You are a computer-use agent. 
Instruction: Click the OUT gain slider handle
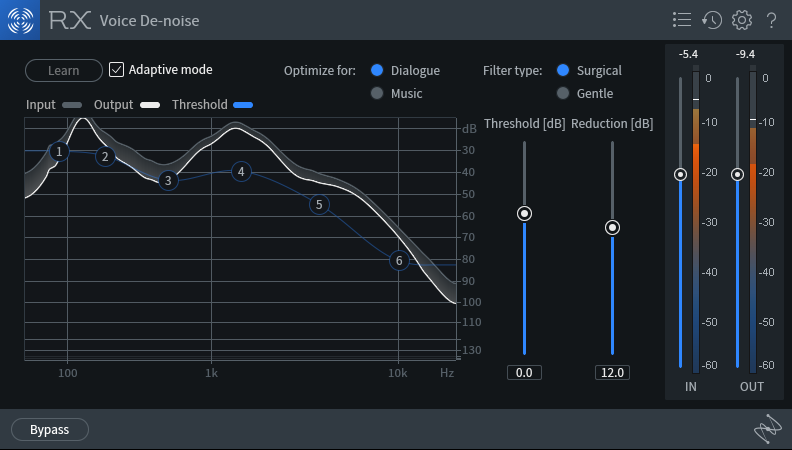tap(737, 174)
